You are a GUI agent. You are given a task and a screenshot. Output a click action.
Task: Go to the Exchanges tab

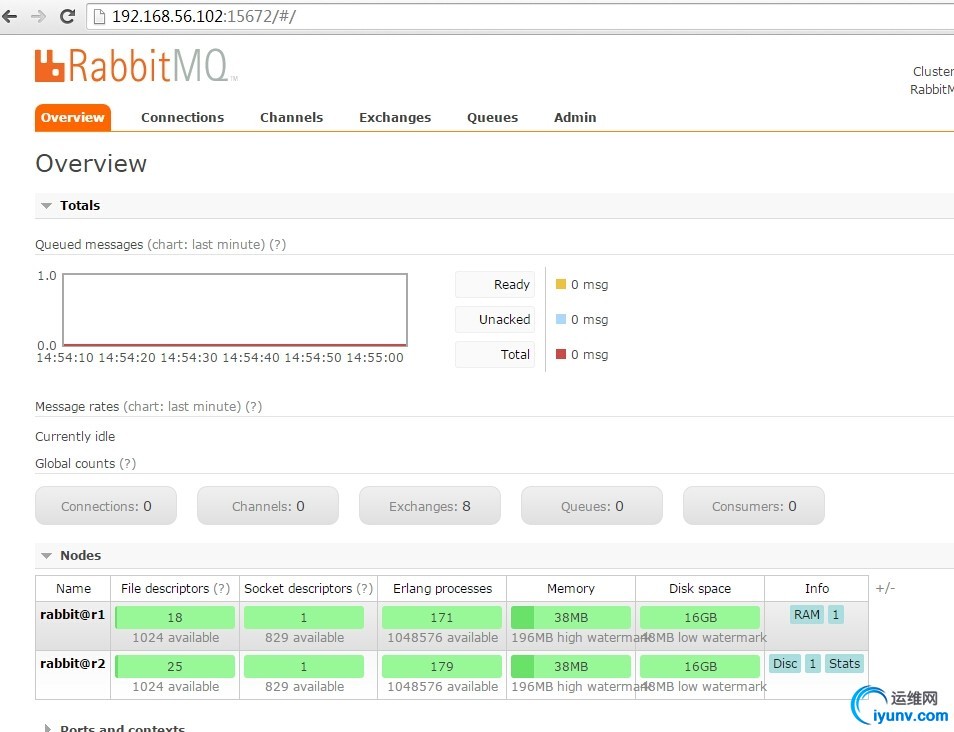tap(395, 117)
